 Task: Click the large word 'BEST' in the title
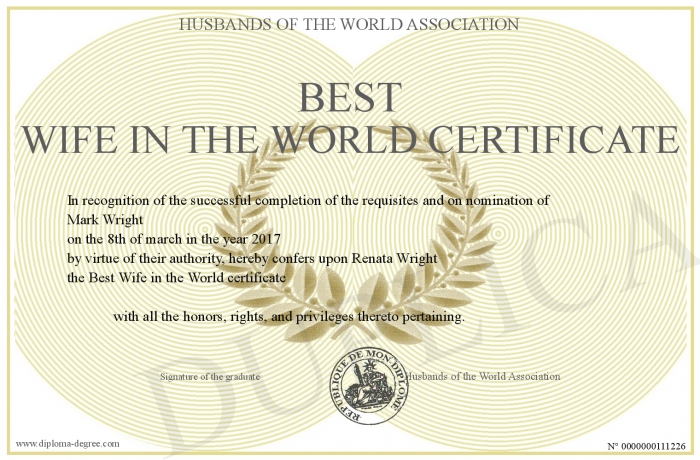(x=350, y=97)
